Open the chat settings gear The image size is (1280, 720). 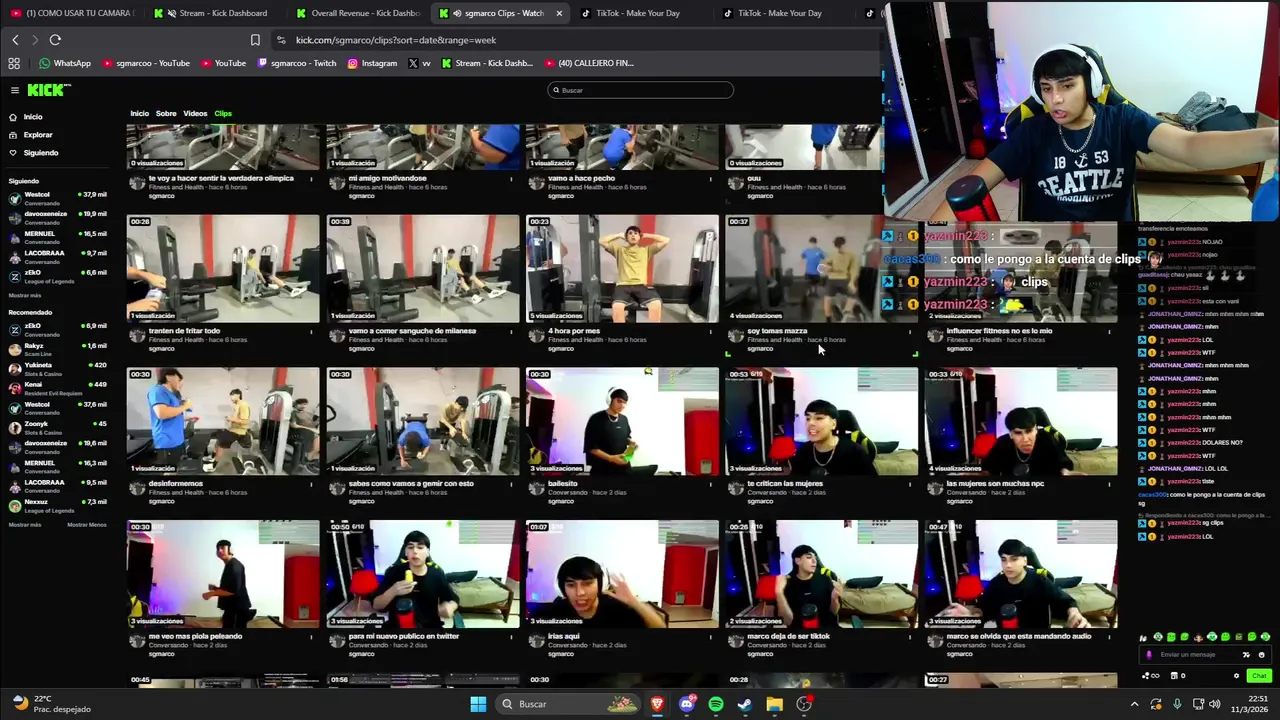(x=1236, y=676)
